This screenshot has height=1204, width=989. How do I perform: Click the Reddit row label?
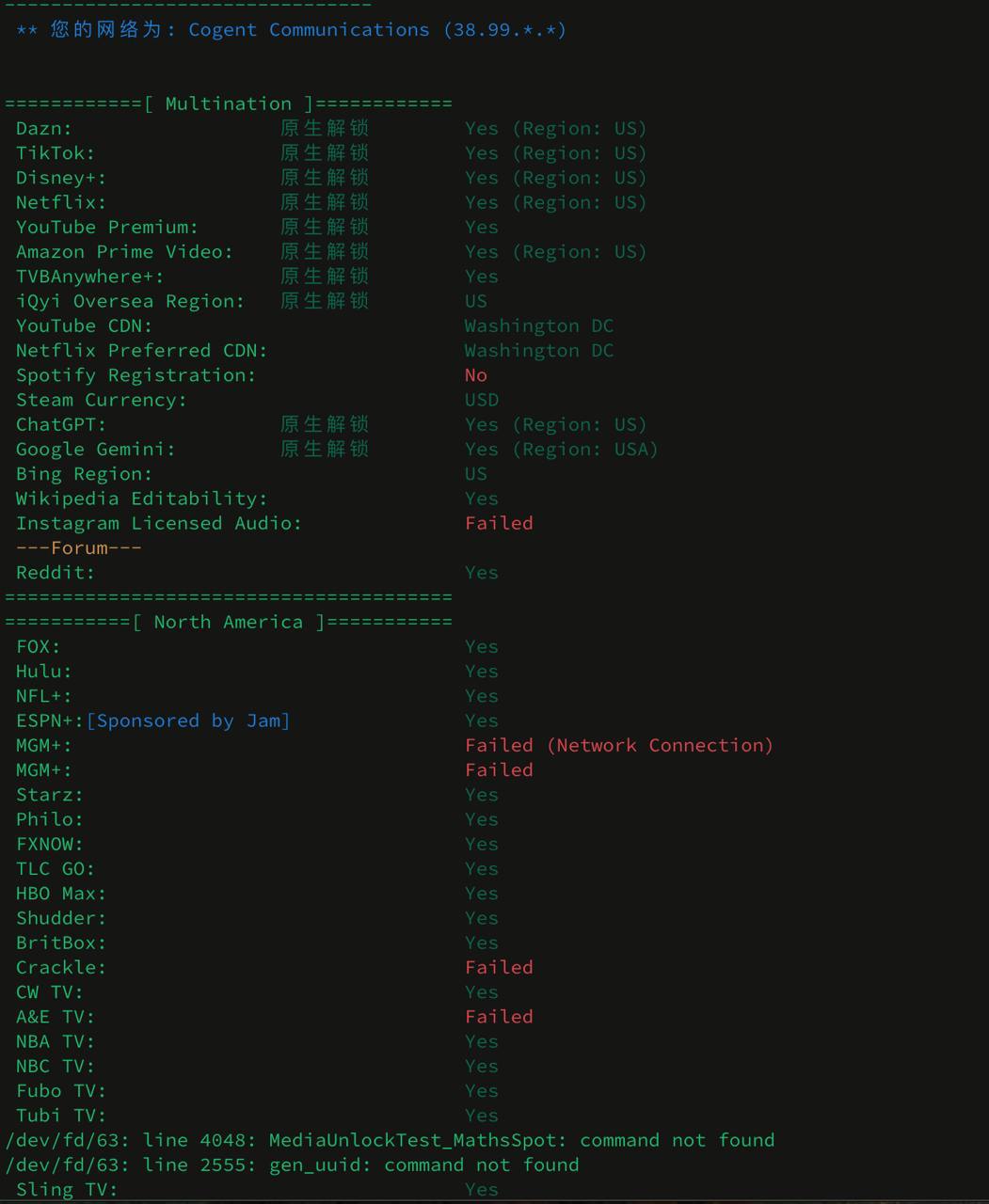[x=56, y=572]
